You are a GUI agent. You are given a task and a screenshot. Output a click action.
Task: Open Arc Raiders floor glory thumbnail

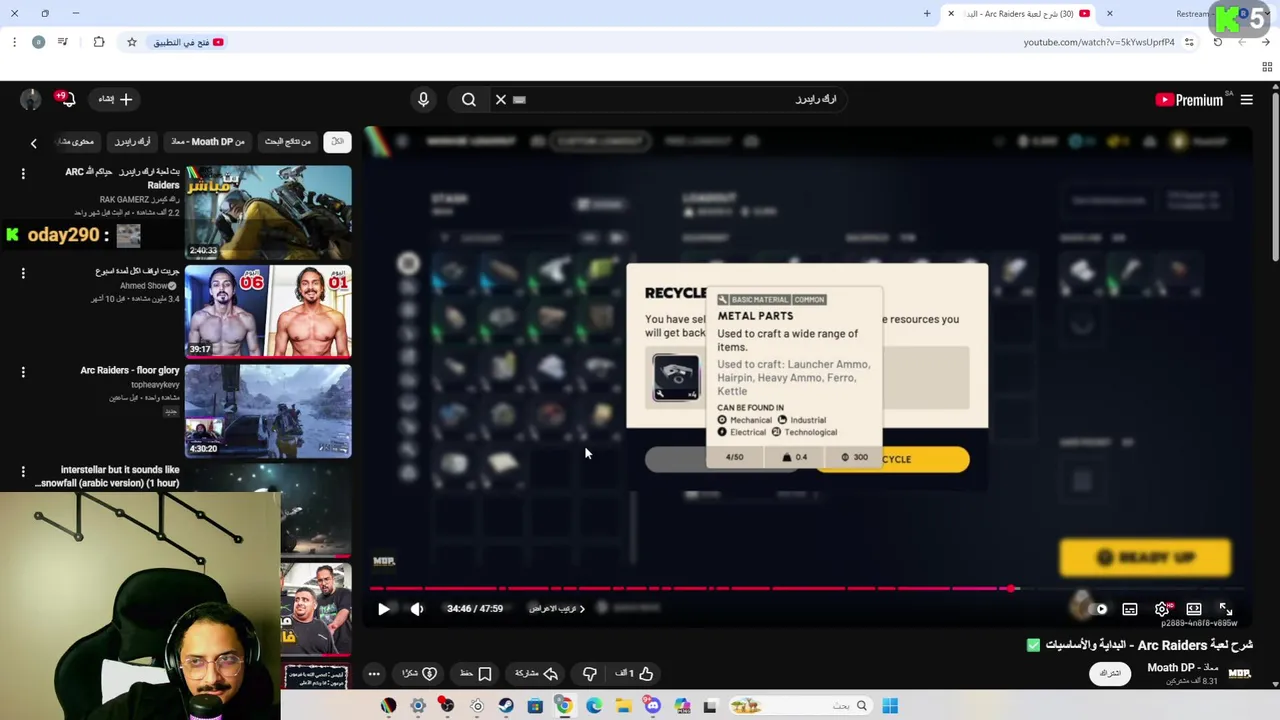[x=268, y=411]
